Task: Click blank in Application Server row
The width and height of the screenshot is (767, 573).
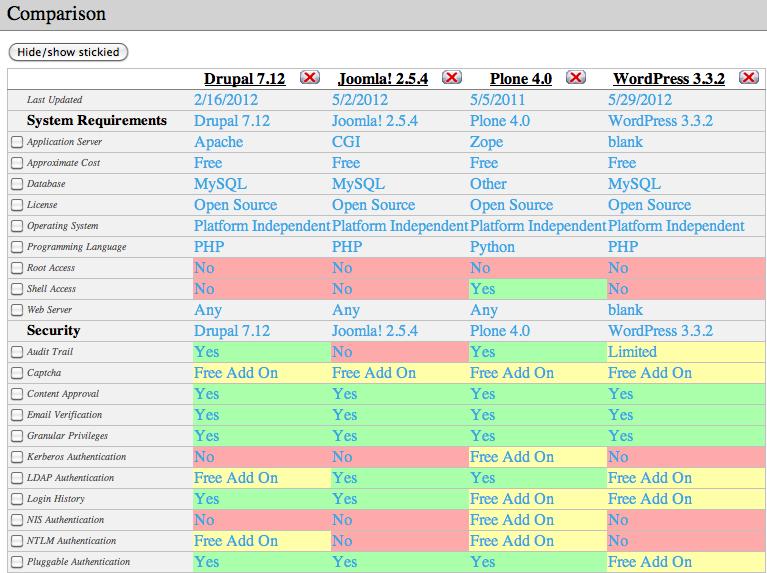Action: pos(625,142)
